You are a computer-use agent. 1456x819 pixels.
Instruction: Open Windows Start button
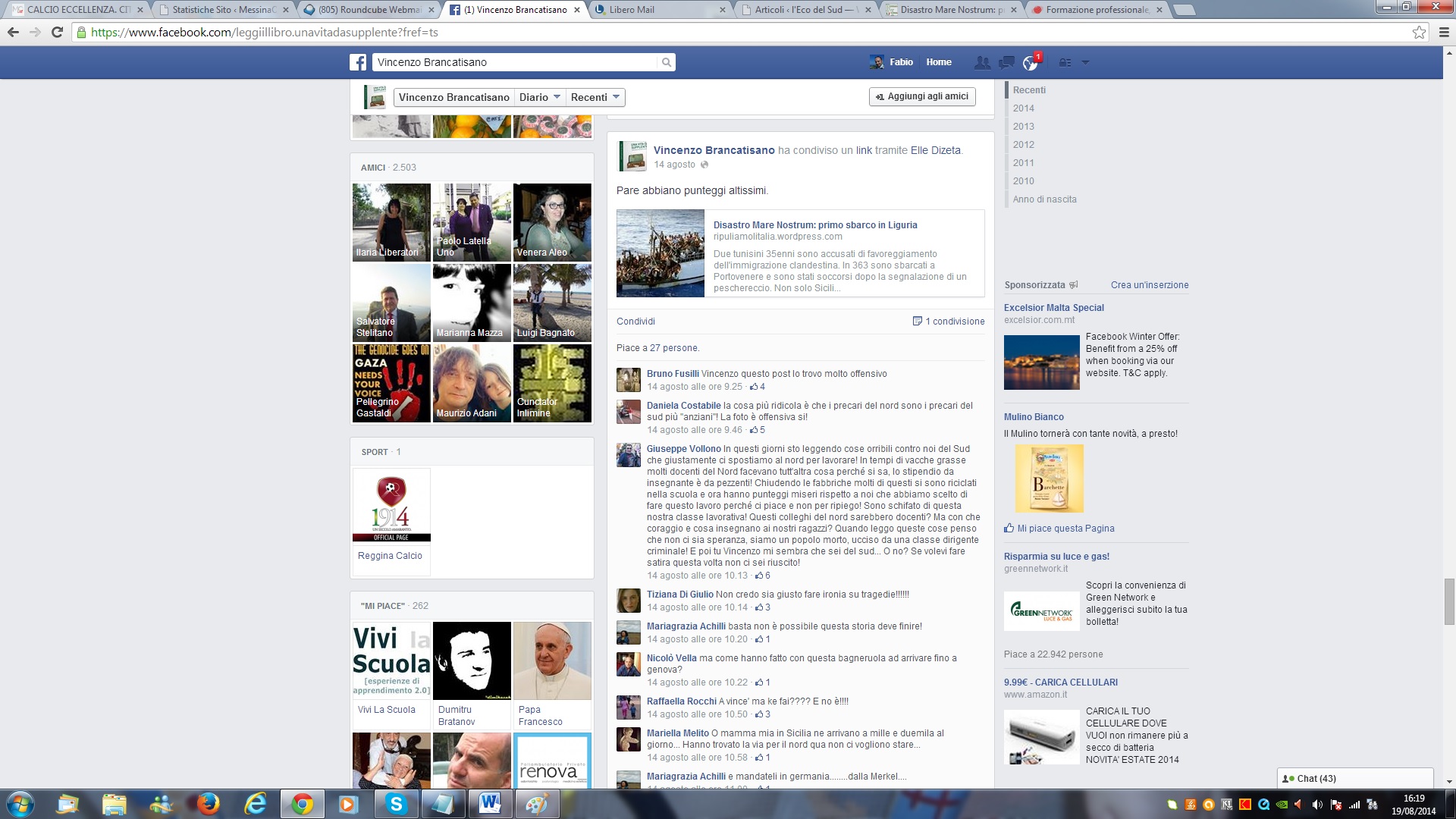(20, 804)
